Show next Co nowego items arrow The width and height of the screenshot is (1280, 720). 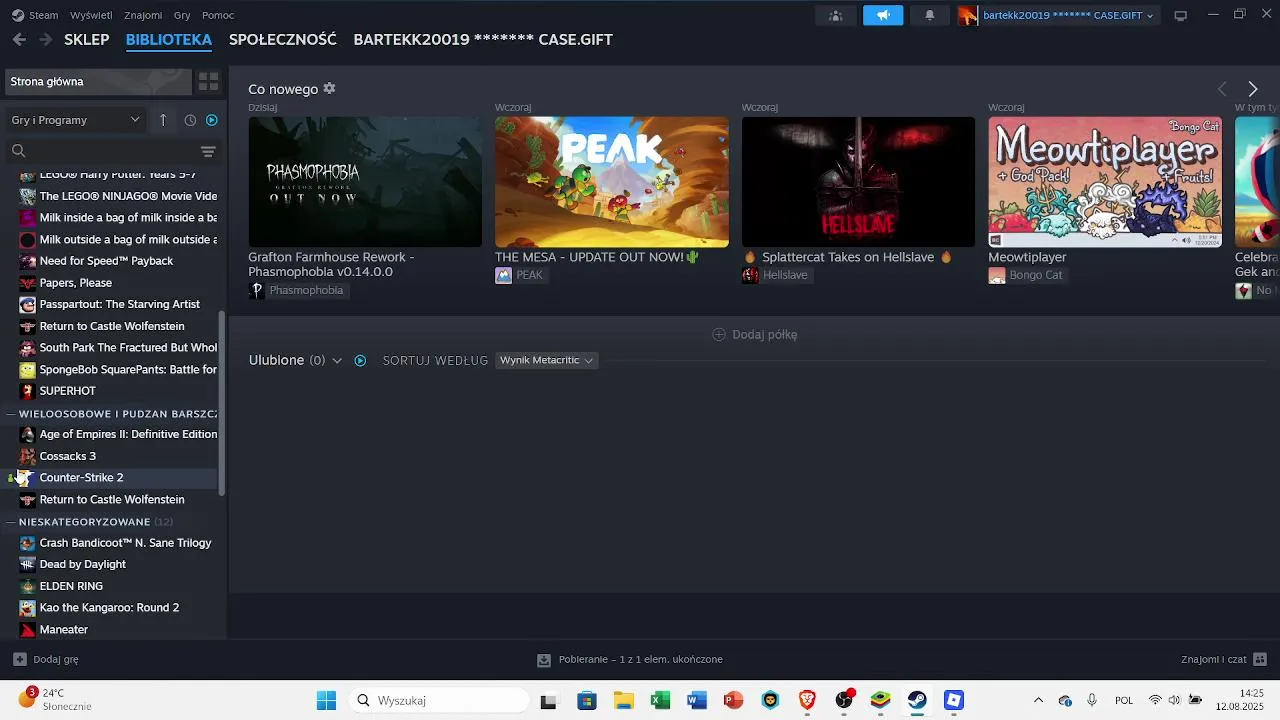click(1252, 89)
